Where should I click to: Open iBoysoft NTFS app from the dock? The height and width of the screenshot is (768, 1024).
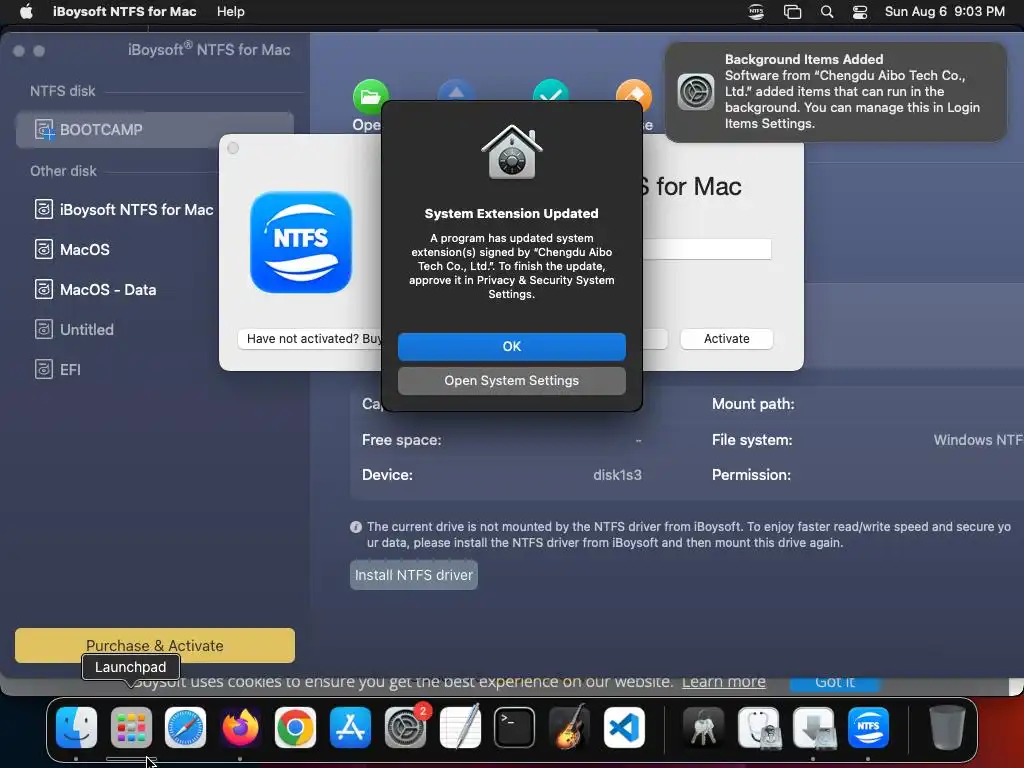click(x=868, y=727)
